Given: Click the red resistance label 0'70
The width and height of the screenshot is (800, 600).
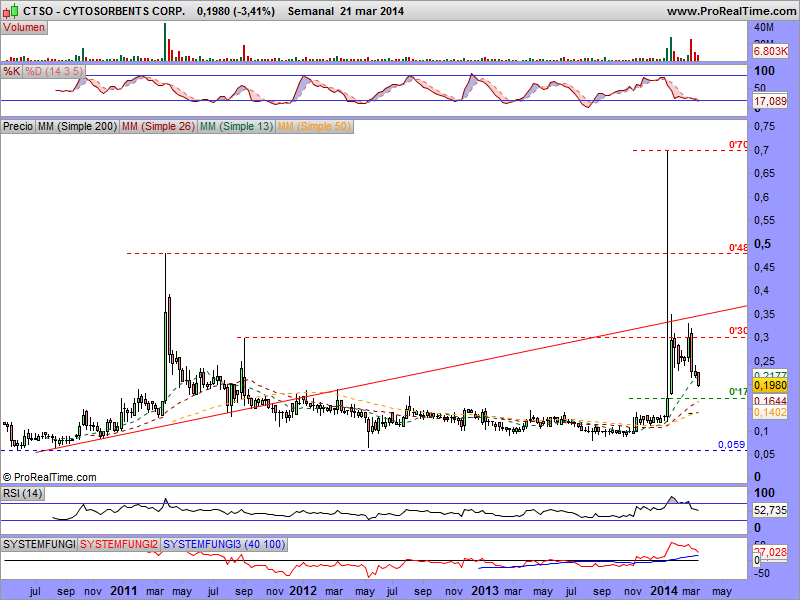Looking at the screenshot, I should (x=738, y=145).
